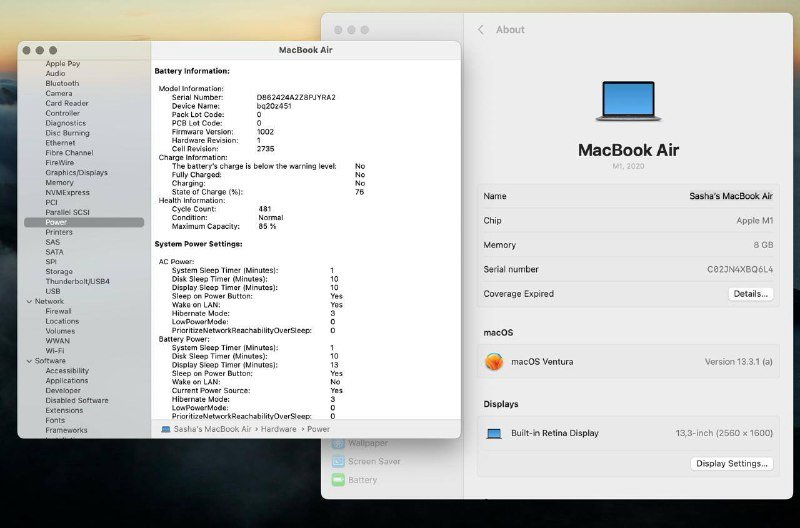Select Audio in hardware list

click(55, 73)
